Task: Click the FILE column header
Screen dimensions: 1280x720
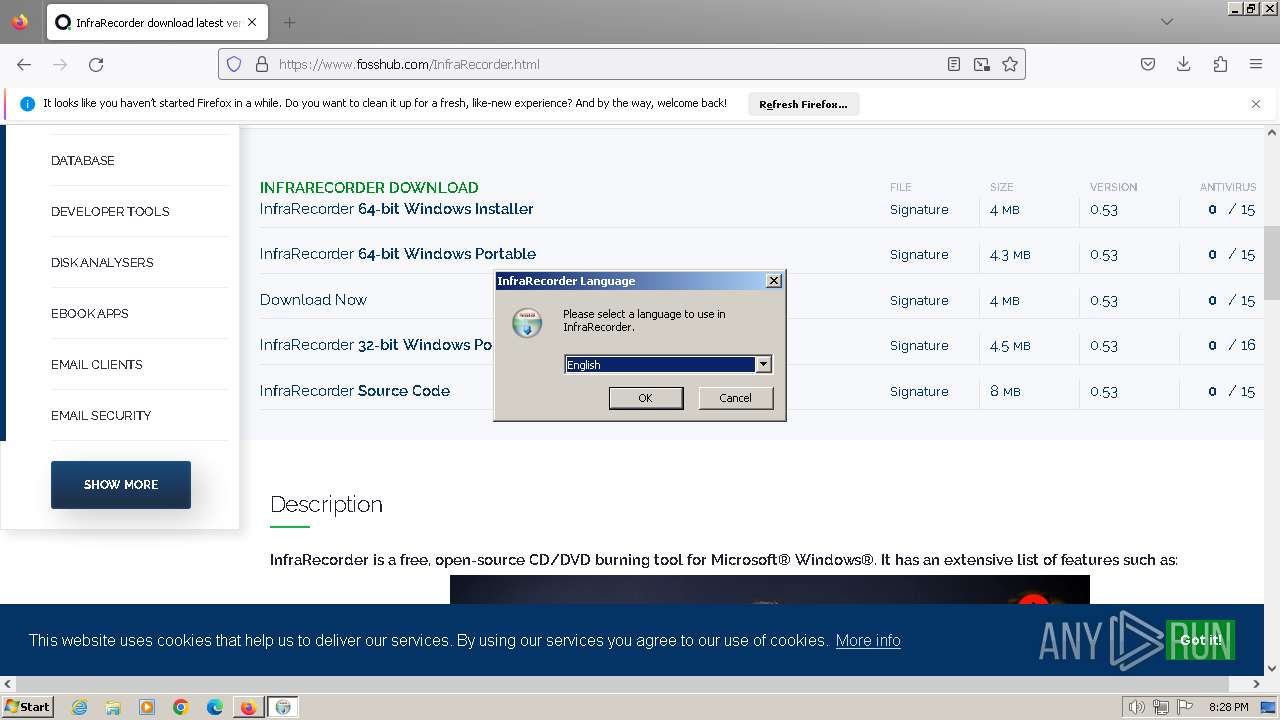Action: pos(901,187)
